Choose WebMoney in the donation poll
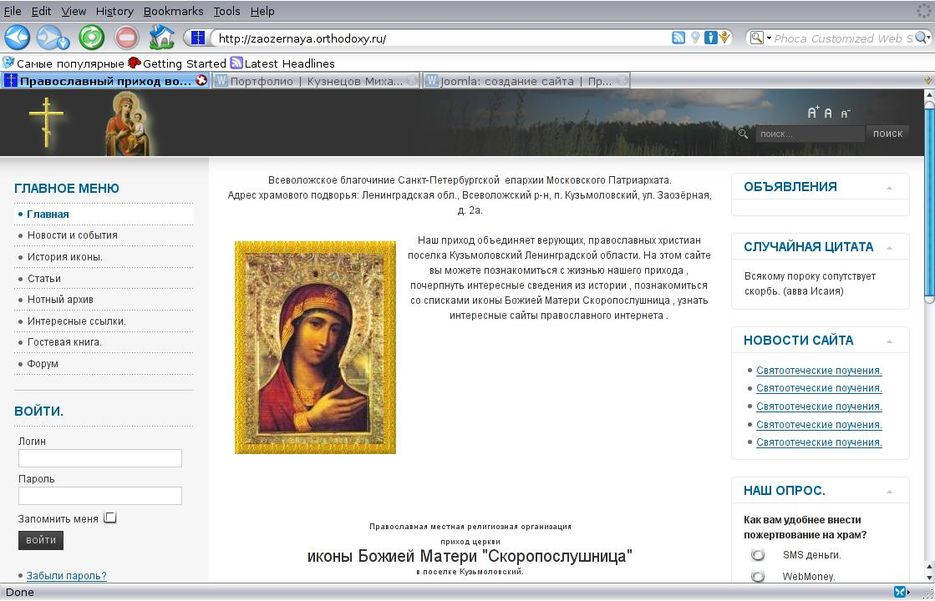935x601 pixels. (x=757, y=576)
